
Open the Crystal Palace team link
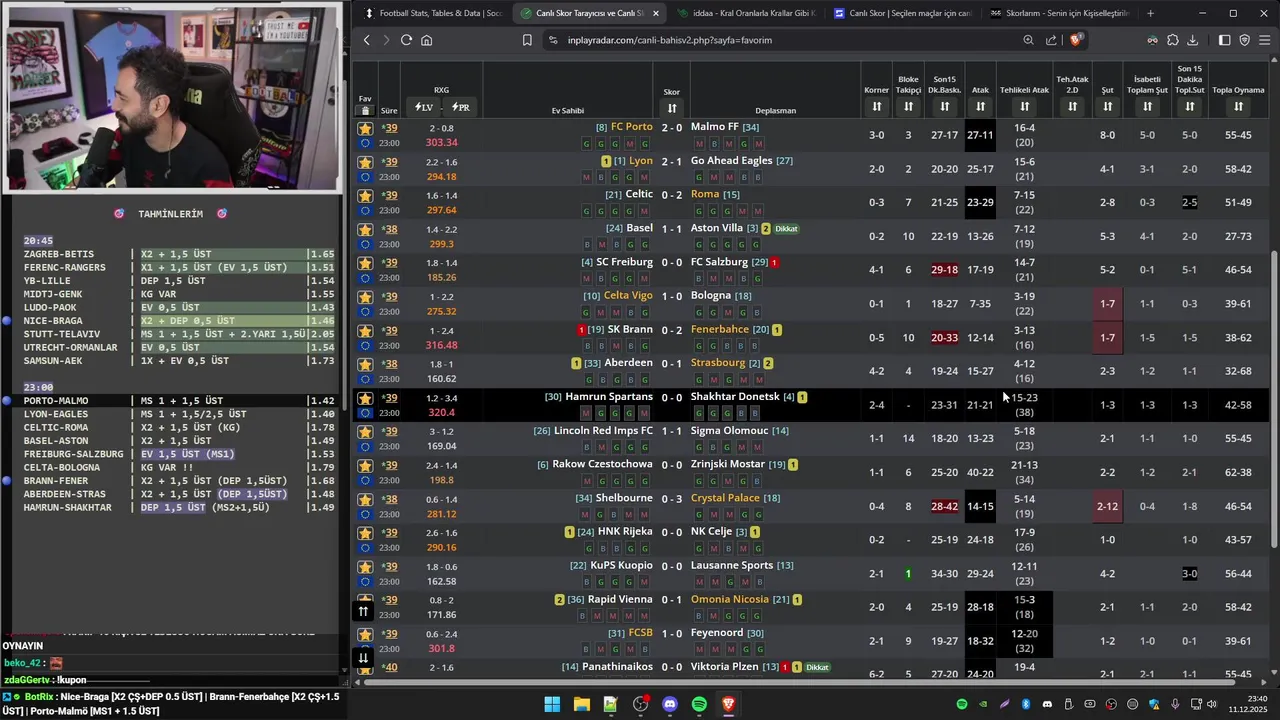coord(725,498)
